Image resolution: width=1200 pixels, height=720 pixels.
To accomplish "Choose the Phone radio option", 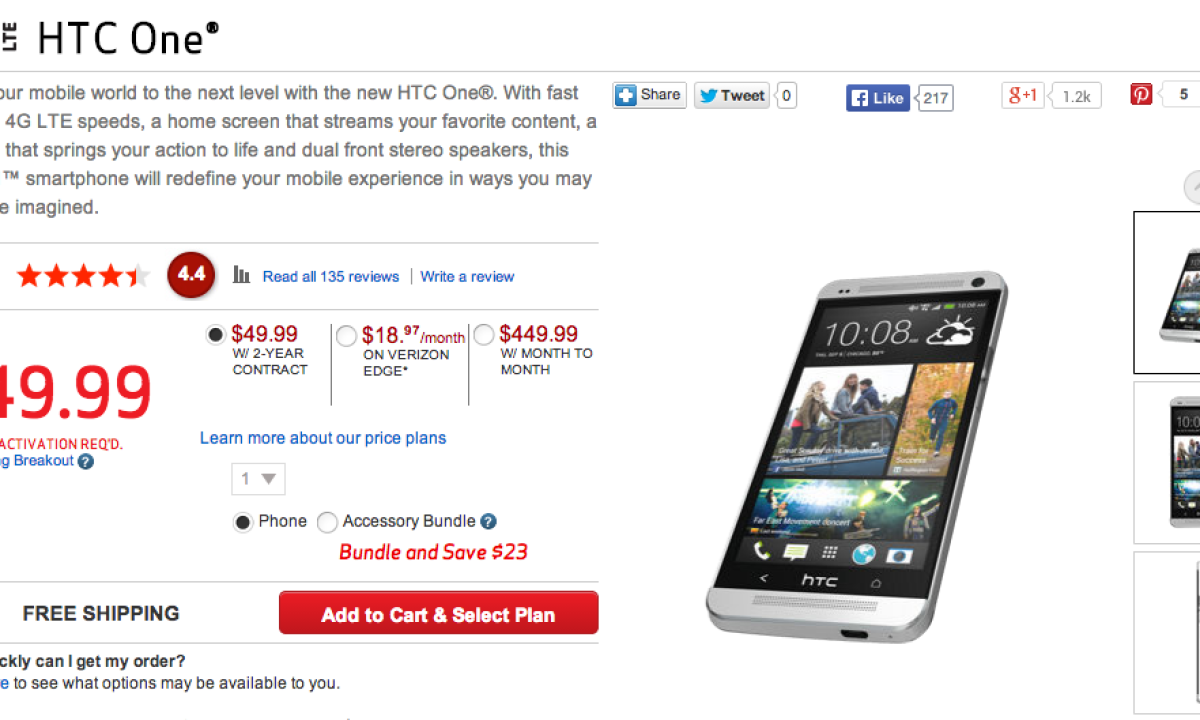I will pyautogui.click(x=243, y=522).
